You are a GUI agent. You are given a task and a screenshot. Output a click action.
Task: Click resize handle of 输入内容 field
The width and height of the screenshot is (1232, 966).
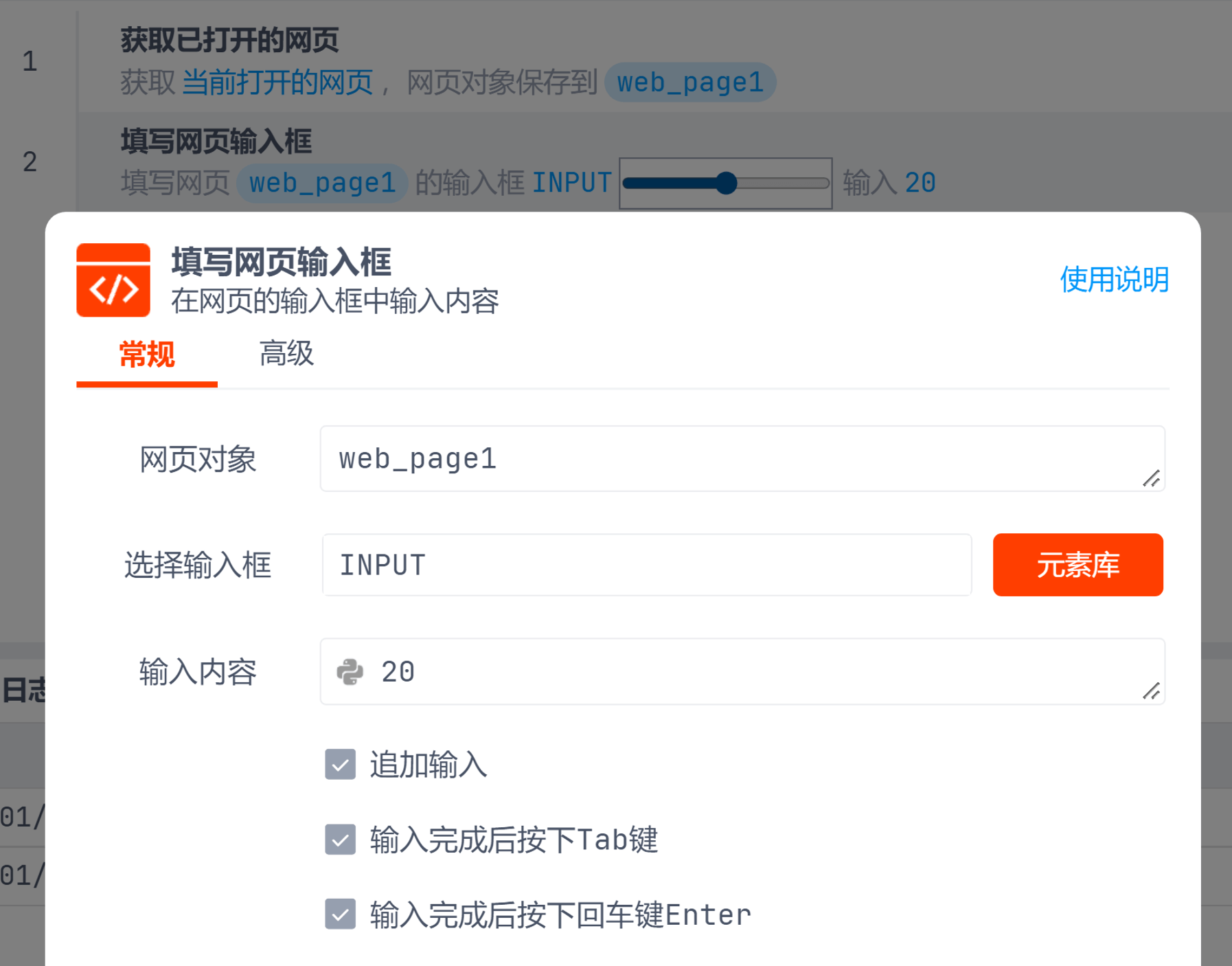1151,691
